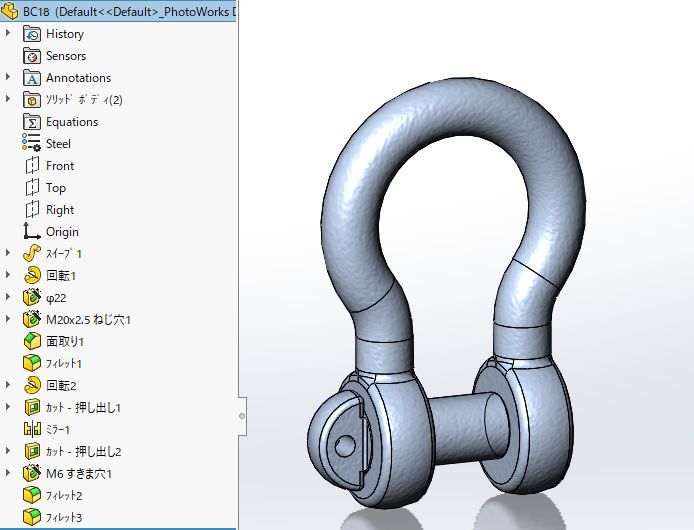Screen dimensions: 694x530
Task: Click the 回転2 revolve feature icon
Action: [32, 385]
